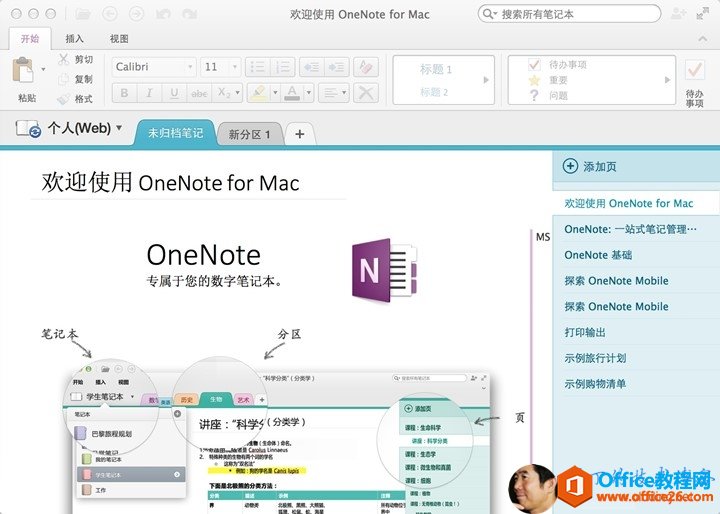
Task: Click the back arrow in title bar
Action: (x=110, y=14)
